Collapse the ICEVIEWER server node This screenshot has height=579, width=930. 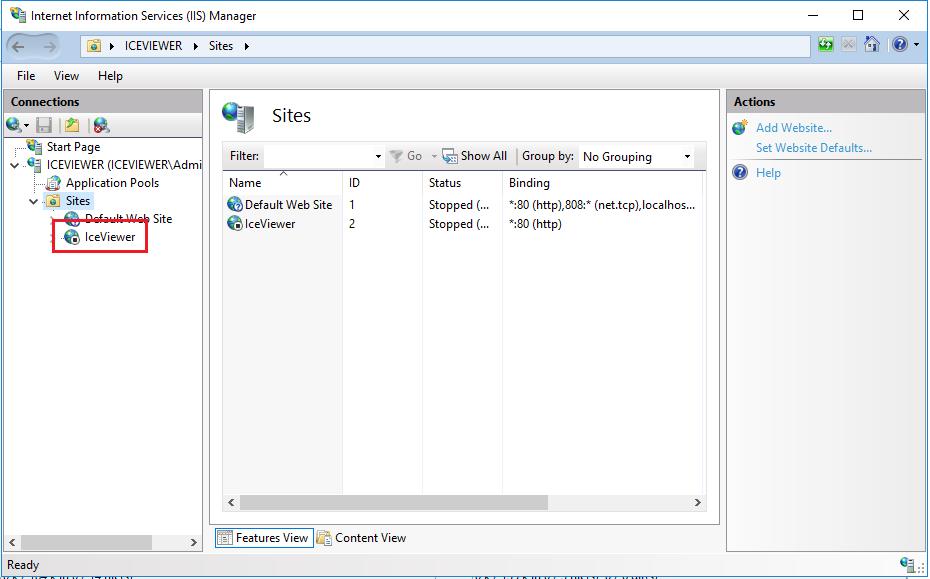[x=15, y=166]
